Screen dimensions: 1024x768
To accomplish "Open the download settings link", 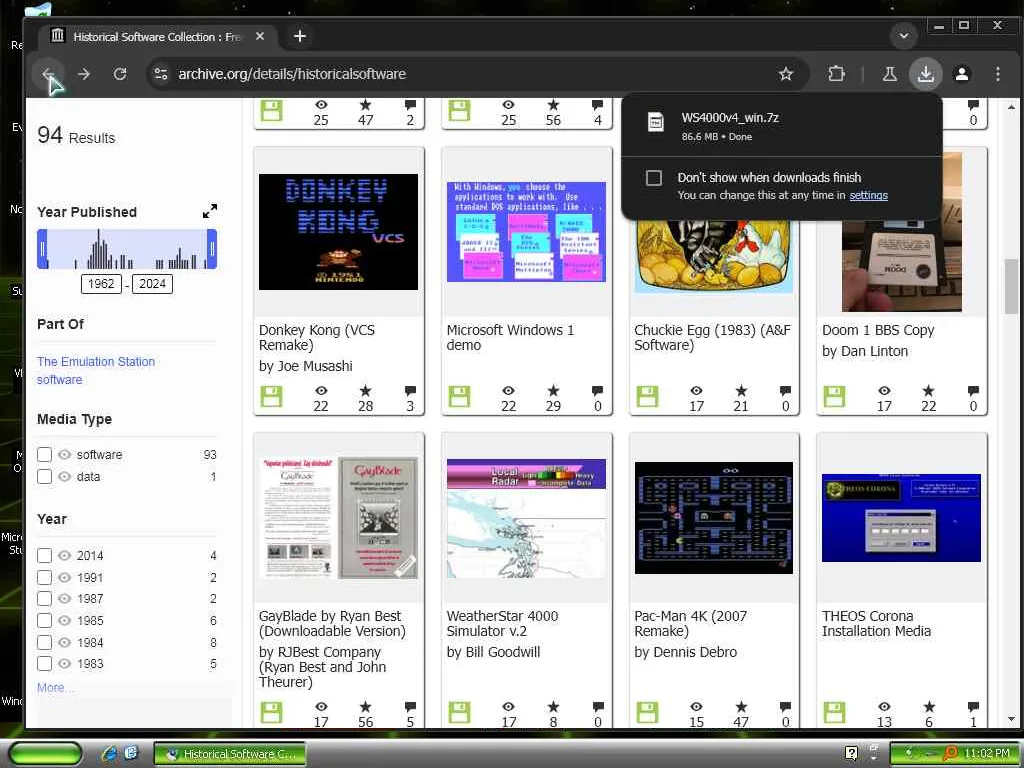I will (868, 195).
